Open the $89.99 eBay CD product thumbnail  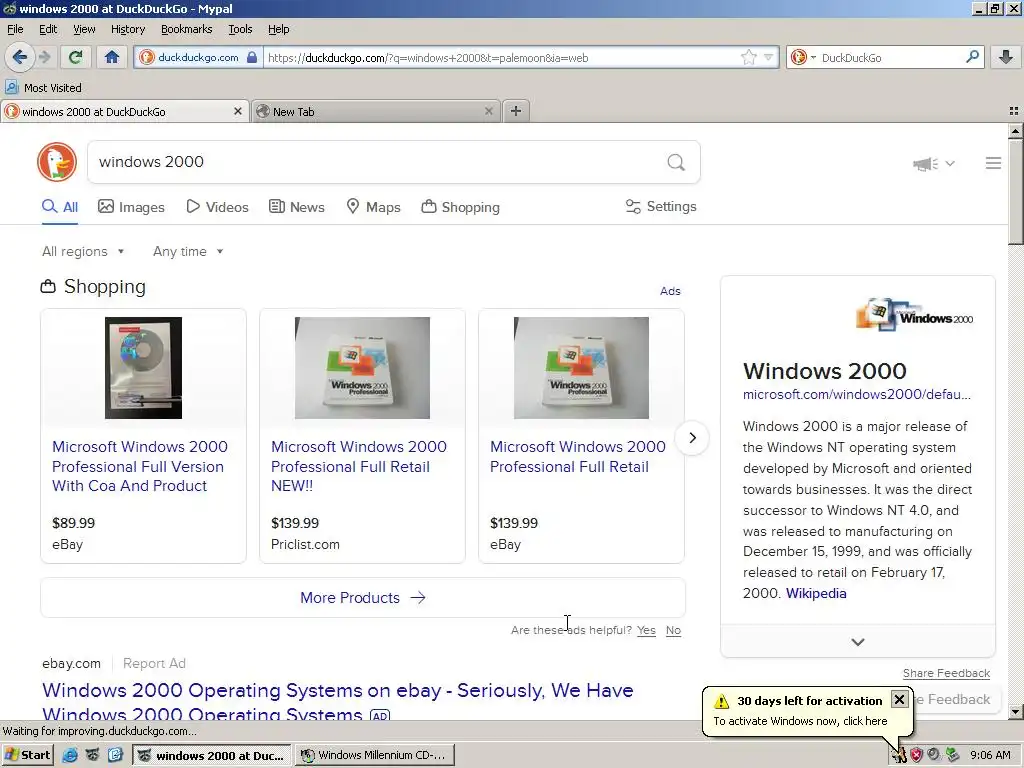click(x=144, y=368)
